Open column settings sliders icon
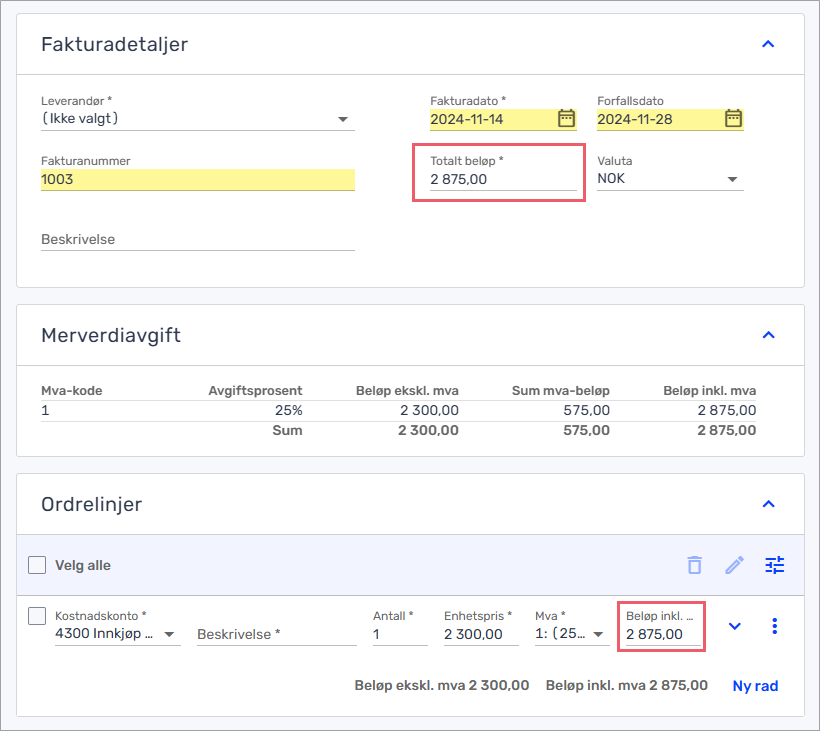The image size is (820, 731). click(x=775, y=565)
